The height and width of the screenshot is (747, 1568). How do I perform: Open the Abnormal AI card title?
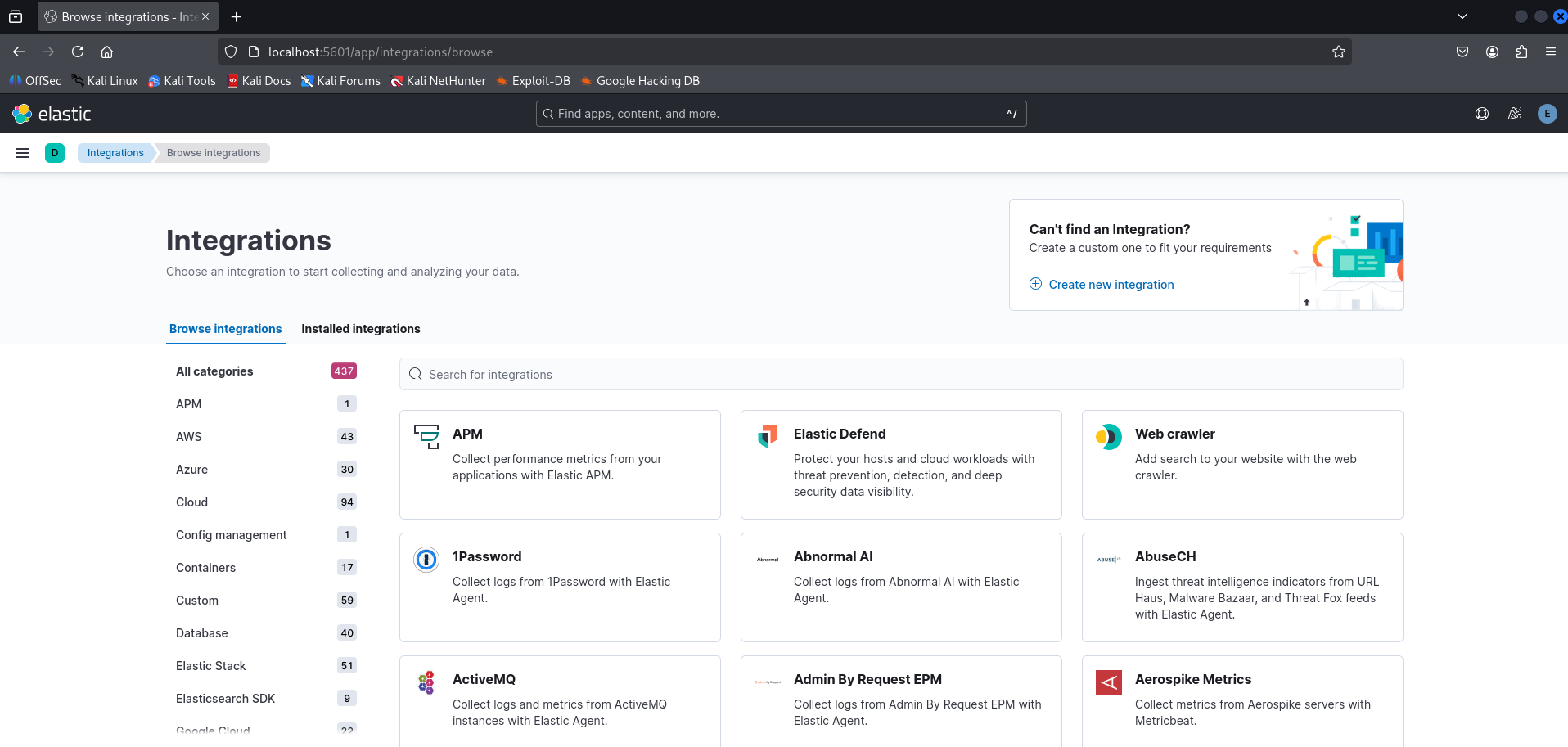(833, 556)
